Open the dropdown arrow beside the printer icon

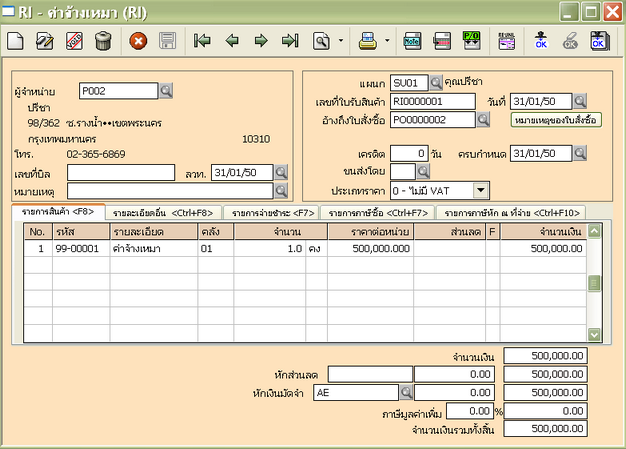[x=385, y=42]
